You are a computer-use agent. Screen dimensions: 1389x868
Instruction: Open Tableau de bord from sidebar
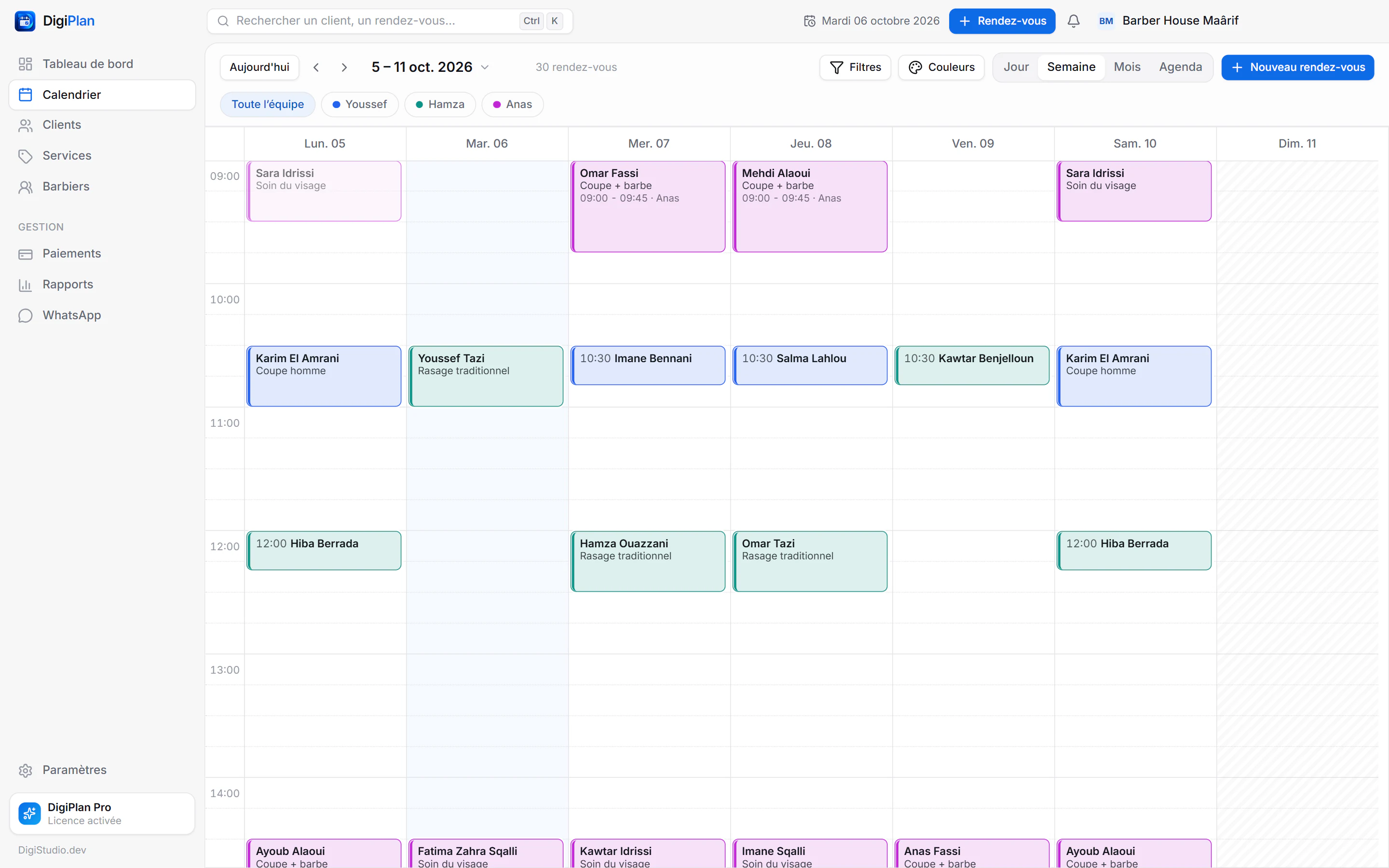coord(102,64)
